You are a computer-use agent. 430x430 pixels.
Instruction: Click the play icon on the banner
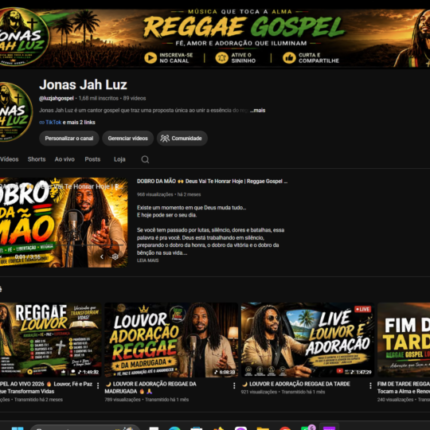[151, 58]
